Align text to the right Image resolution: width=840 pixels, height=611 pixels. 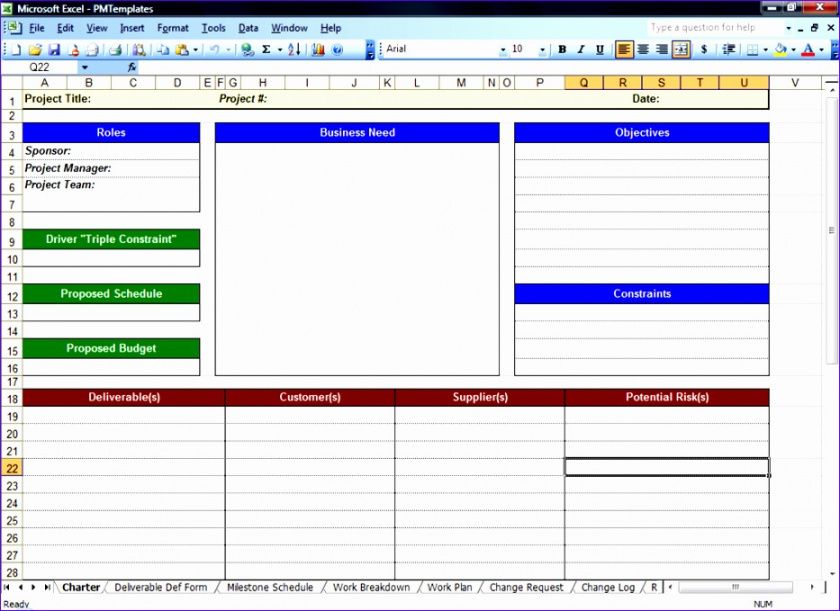click(662, 49)
